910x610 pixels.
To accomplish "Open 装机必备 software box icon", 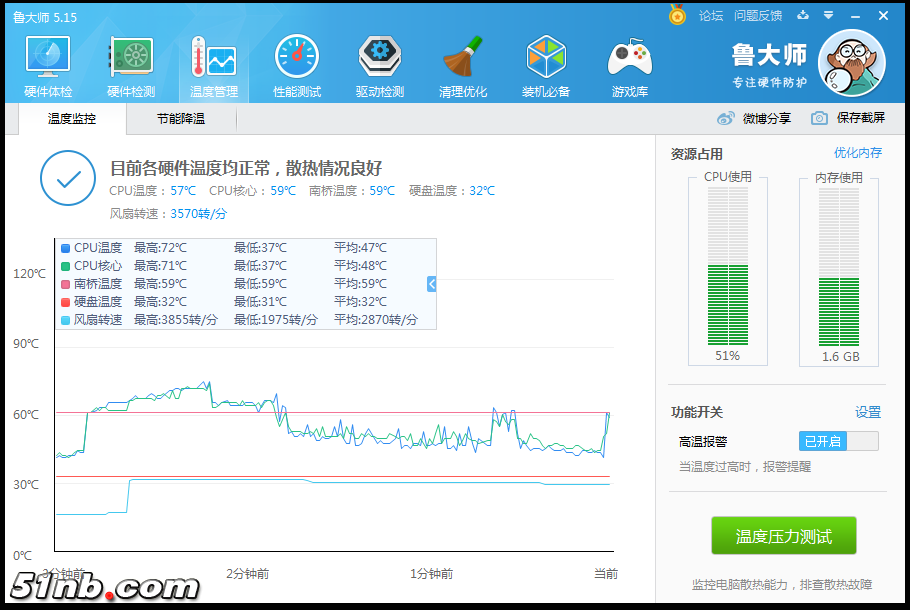I will (x=546, y=66).
